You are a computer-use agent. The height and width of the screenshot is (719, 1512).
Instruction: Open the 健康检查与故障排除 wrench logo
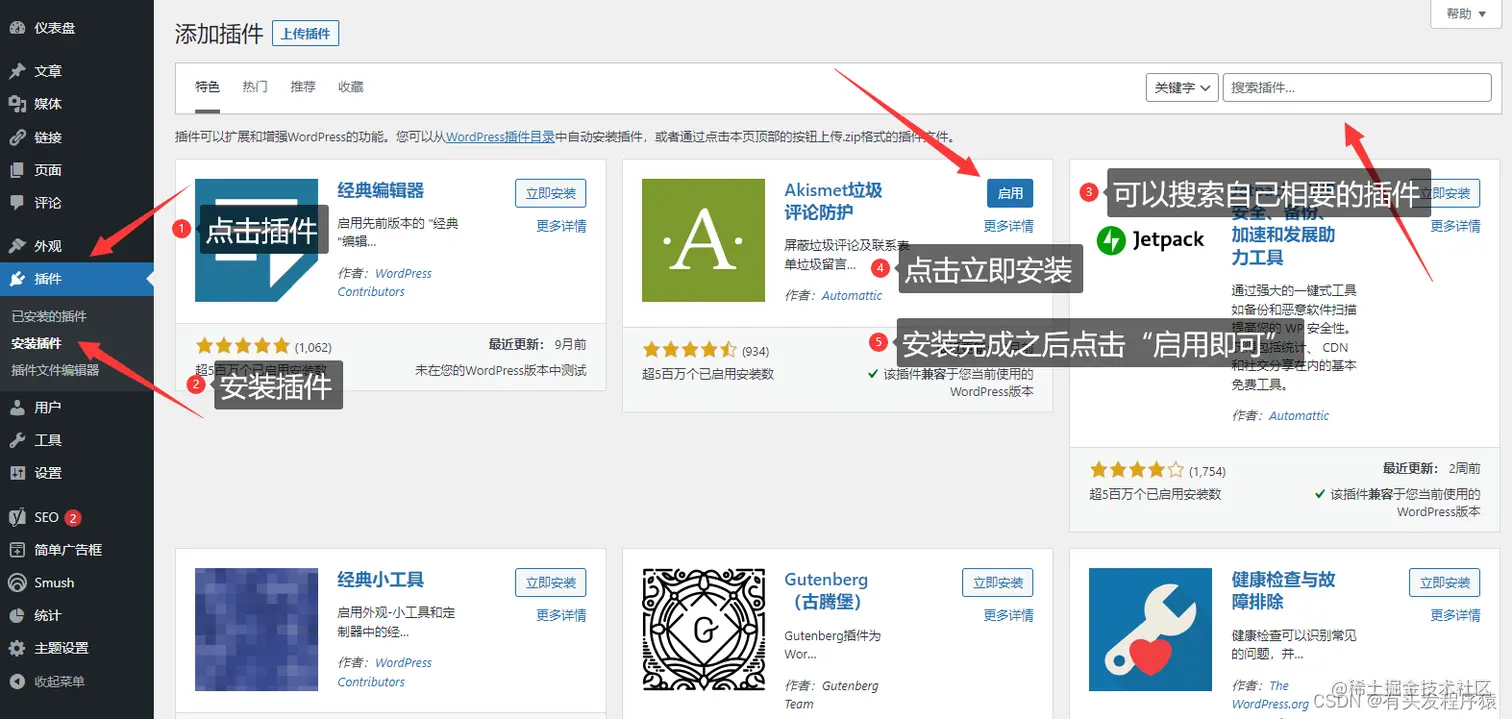click(1150, 629)
